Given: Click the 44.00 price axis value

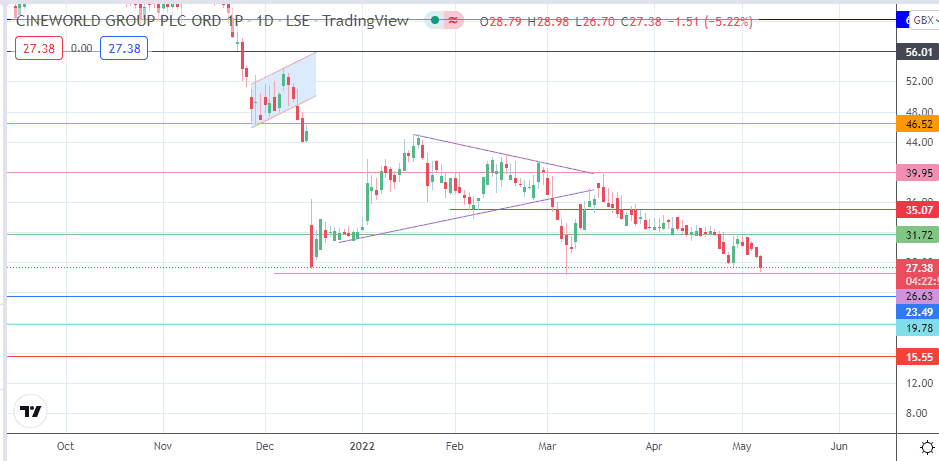Looking at the screenshot, I should pyautogui.click(x=919, y=142).
